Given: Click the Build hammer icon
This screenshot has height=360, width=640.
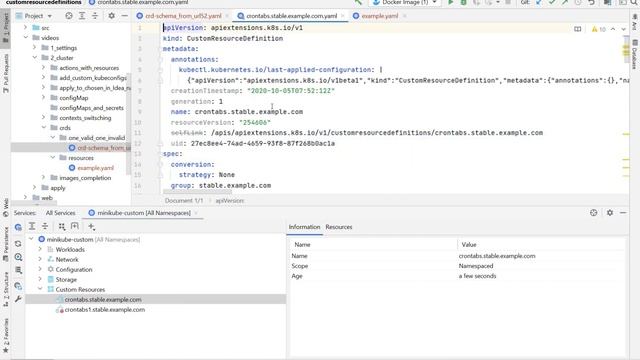Looking at the screenshot, I should (x=358, y=2).
